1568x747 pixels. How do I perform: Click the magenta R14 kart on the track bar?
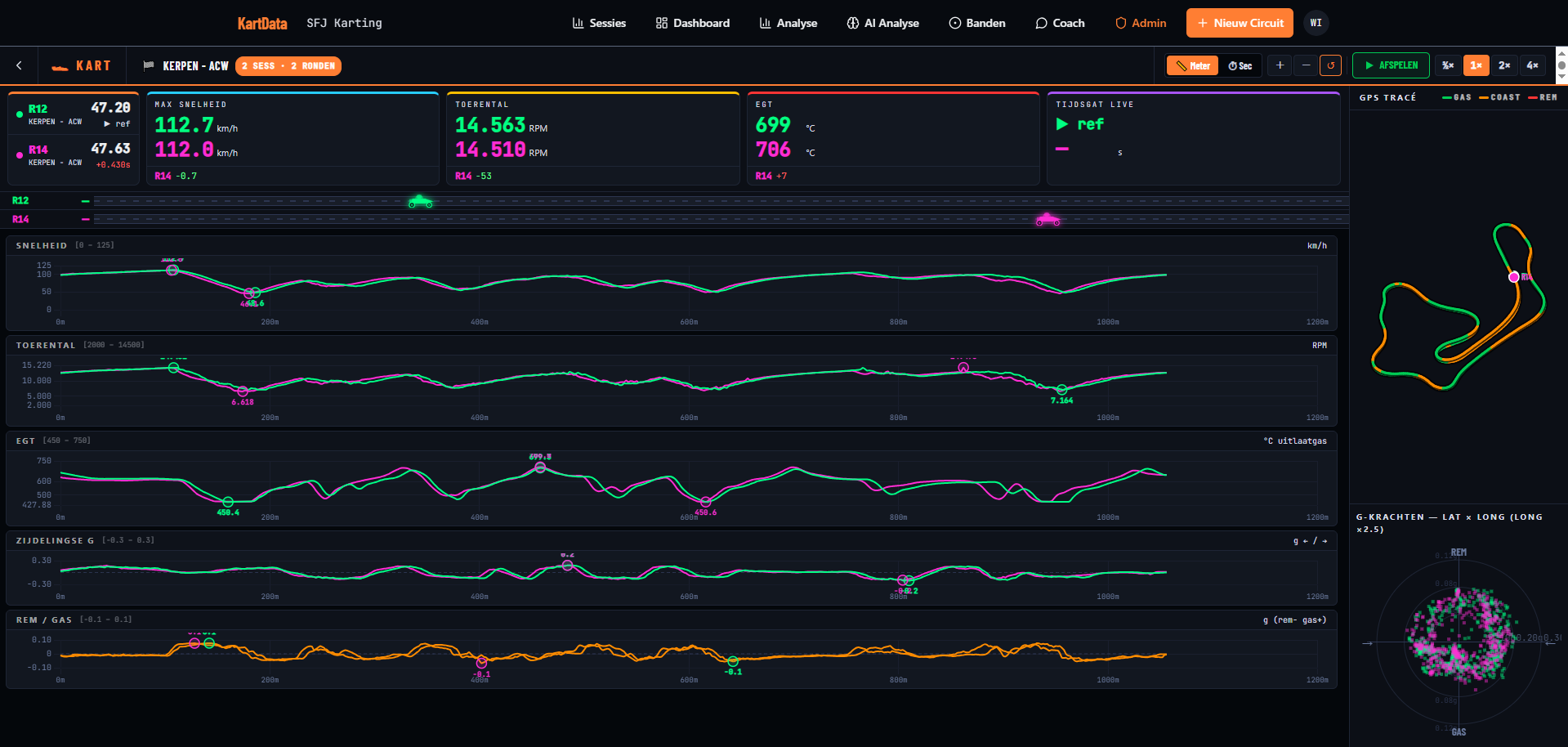point(1048,219)
